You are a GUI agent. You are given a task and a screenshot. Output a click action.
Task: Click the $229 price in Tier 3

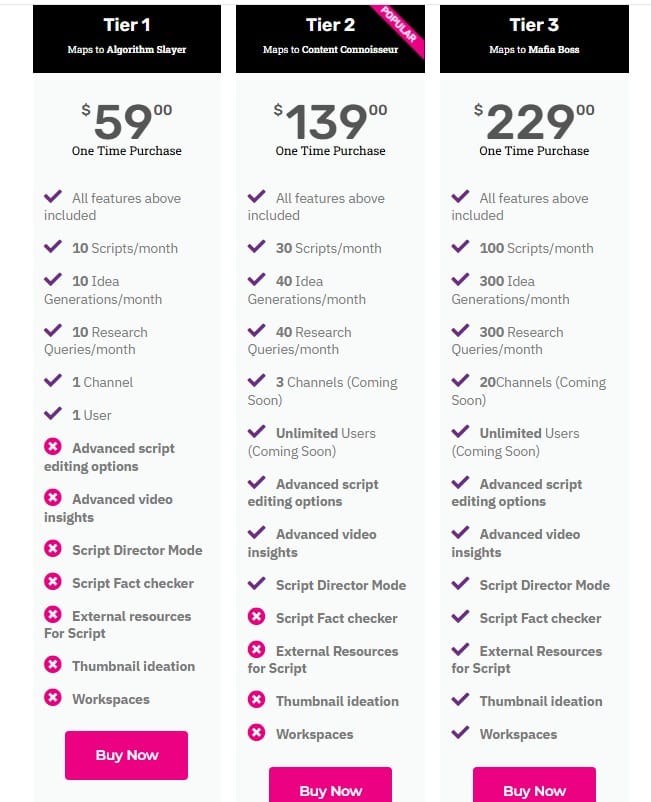534,121
